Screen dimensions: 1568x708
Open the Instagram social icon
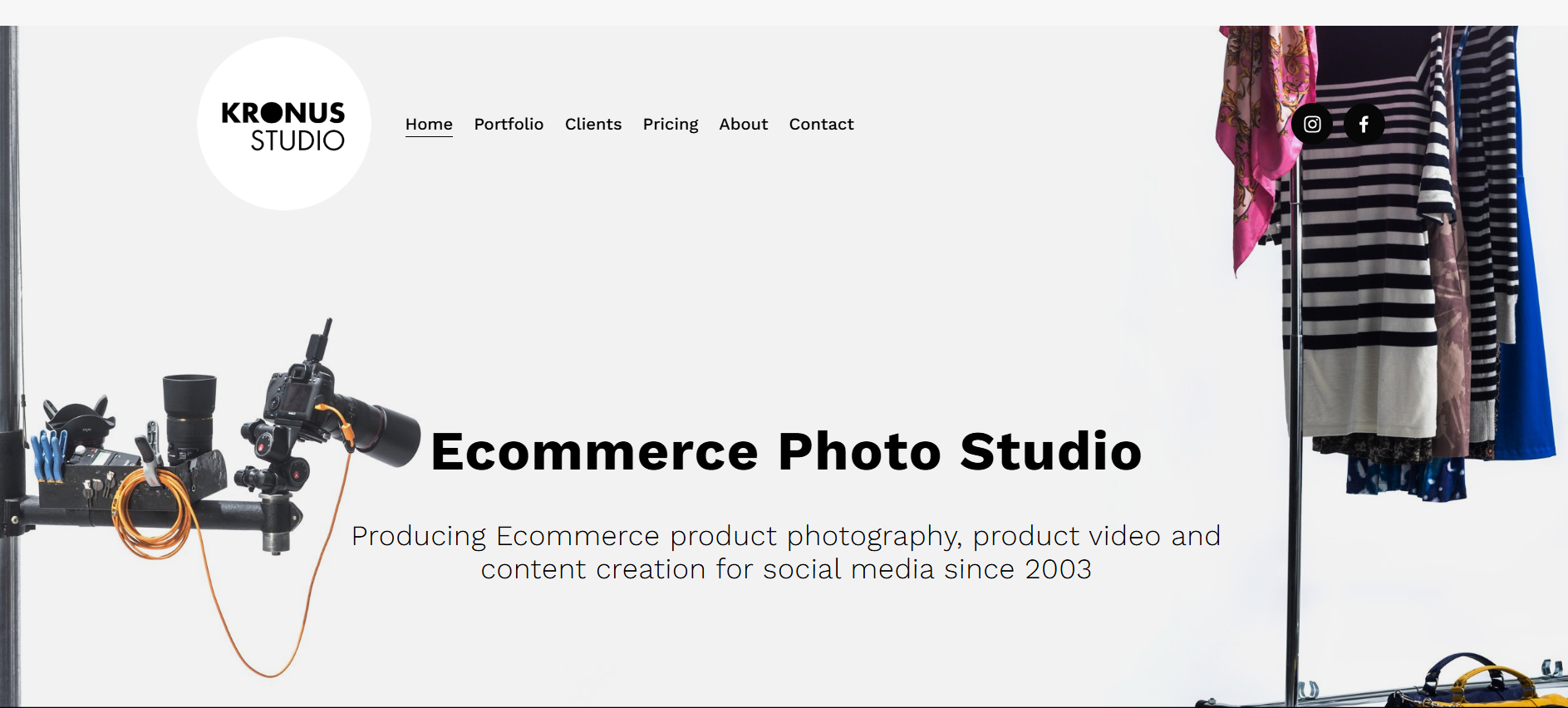(1312, 125)
